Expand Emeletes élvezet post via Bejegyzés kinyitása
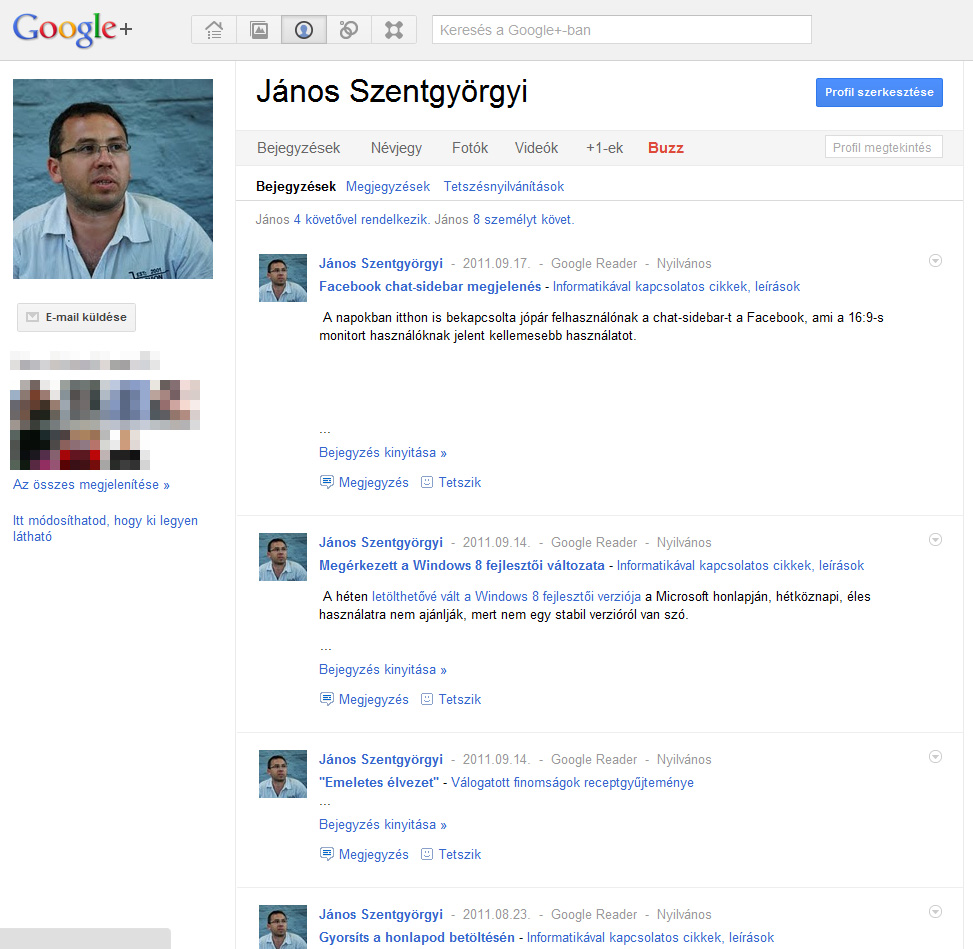 pos(383,825)
